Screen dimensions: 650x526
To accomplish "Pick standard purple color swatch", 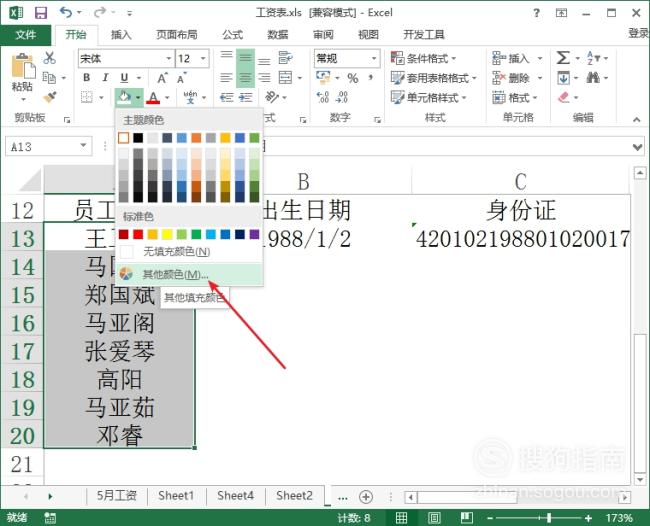I will (254, 235).
